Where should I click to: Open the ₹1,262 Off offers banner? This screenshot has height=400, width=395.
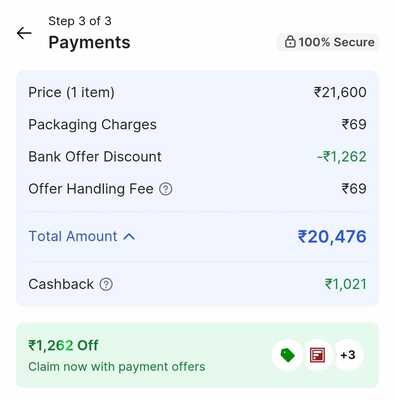click(197, 355)
